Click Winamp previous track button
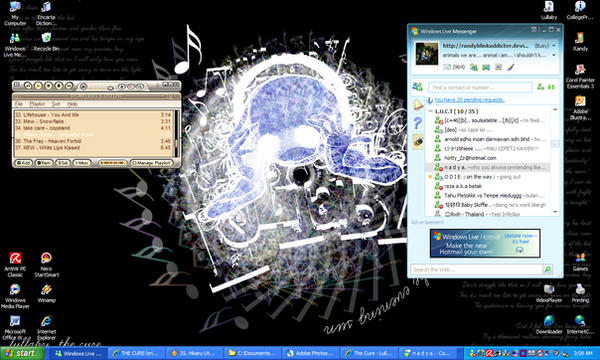The image size is (600, 360). [28, 86]
